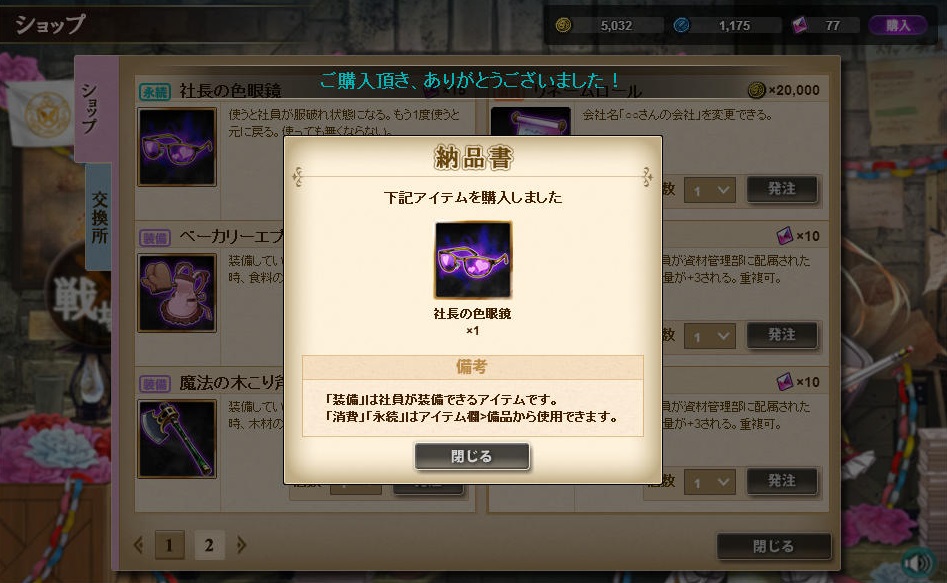947x583 pixels.
Task: Expand the second row quantity dropdown
Action: tap(710, 336)
